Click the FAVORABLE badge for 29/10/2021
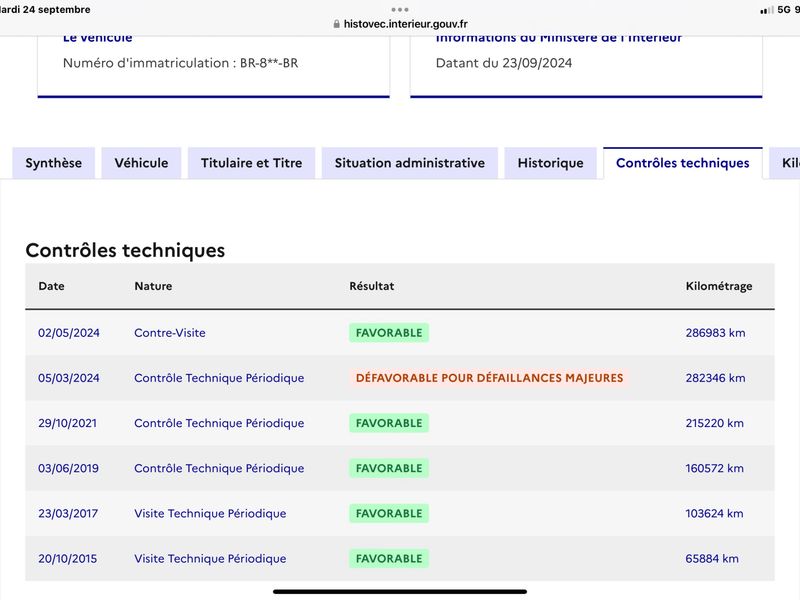 coord(389,423)
